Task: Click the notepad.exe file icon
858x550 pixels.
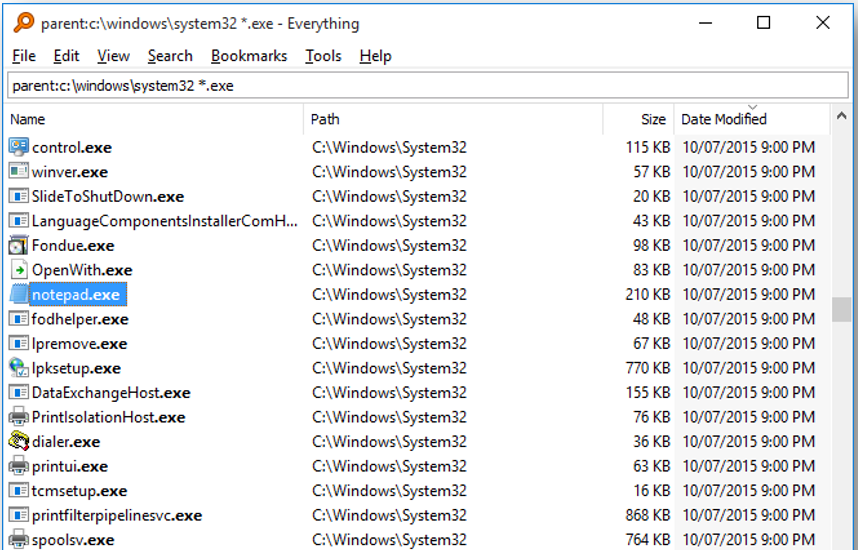Action: pos(19,294)
